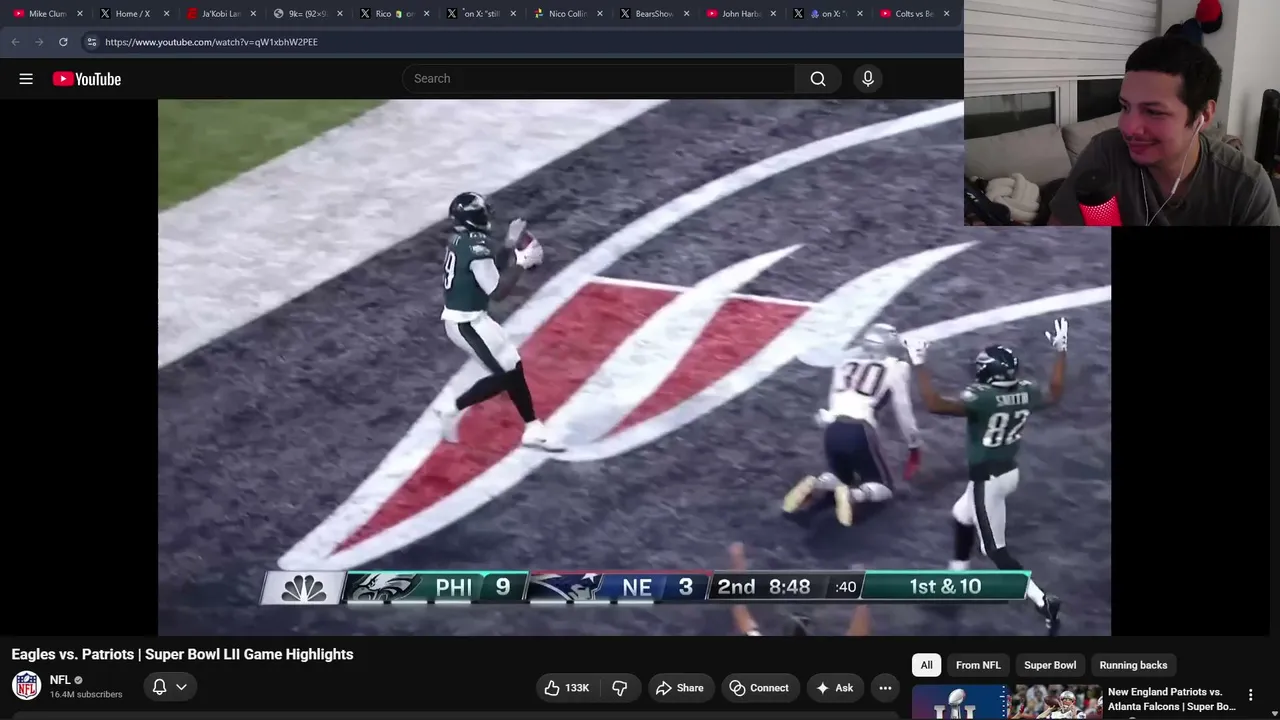
Task: Click the video title 'Eagles vs. Patriots'
Action: coord(182,654)
